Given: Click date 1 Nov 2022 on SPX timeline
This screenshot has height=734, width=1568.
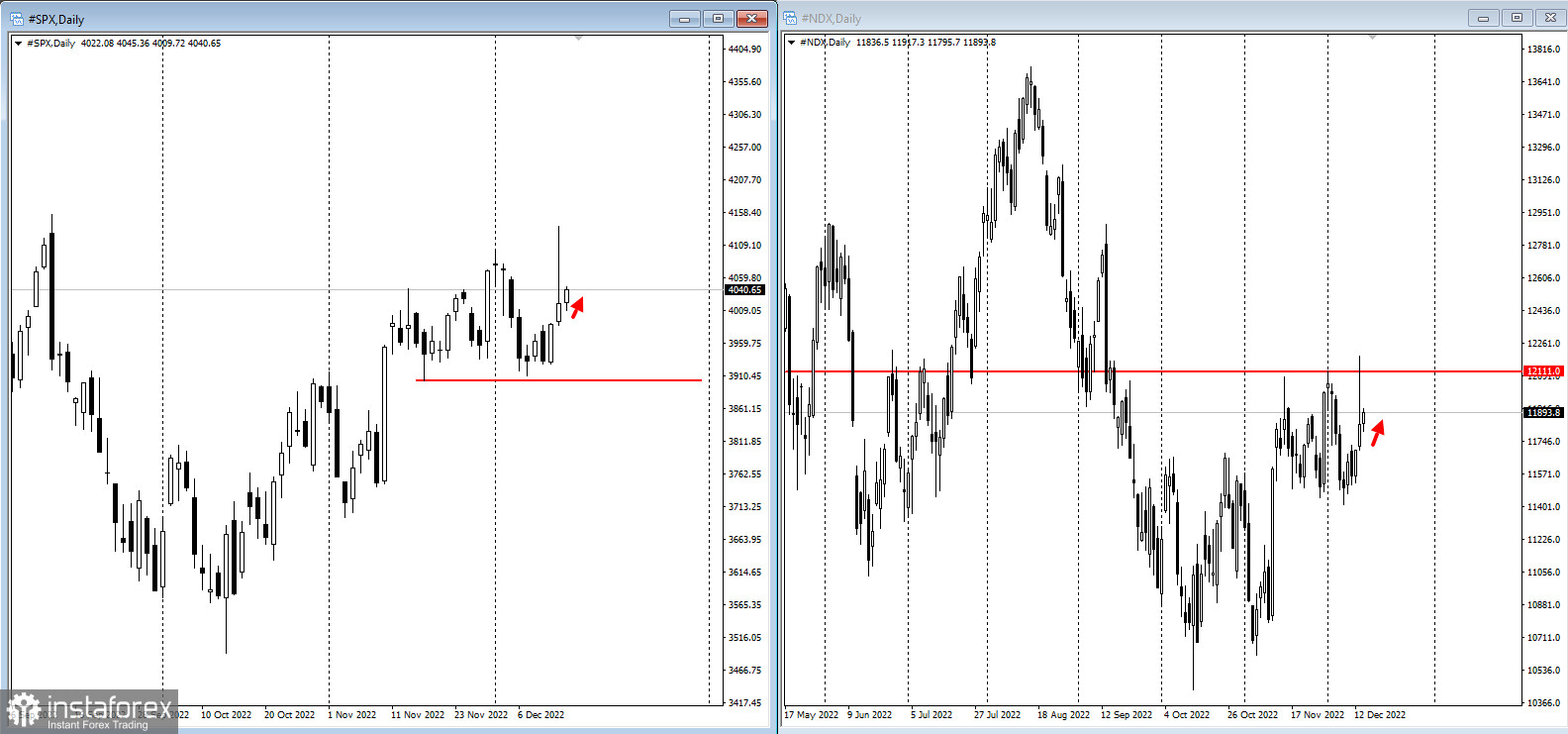Looking at the screenshot, I should pos(351,715).
